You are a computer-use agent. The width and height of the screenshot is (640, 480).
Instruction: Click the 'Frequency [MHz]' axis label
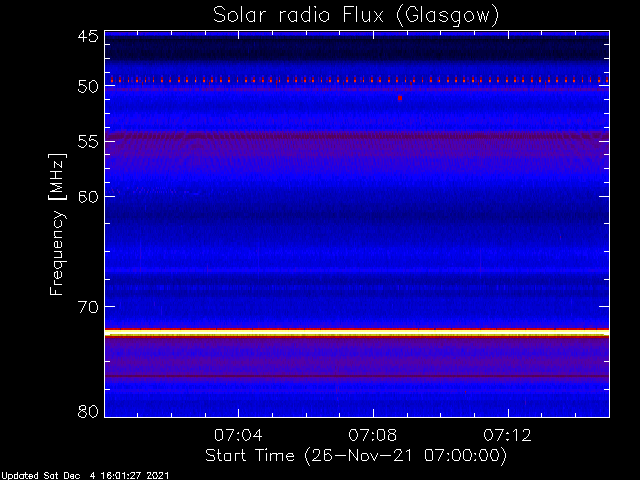click(57, 224)
